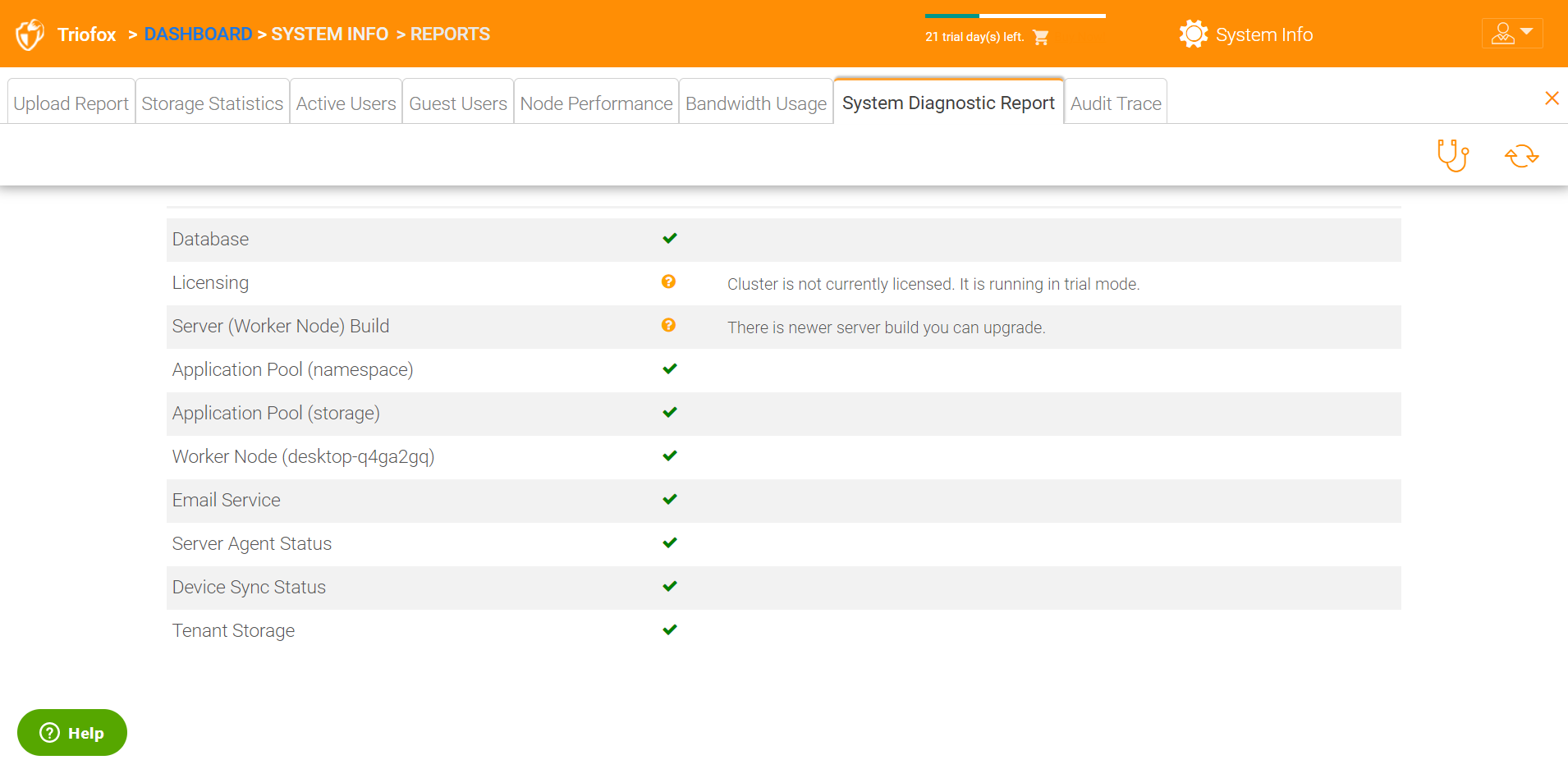This screenshot has height=769, width=1568.
Task: Click the Device Sync Status checkmark
Action: [x=670, y=586]
